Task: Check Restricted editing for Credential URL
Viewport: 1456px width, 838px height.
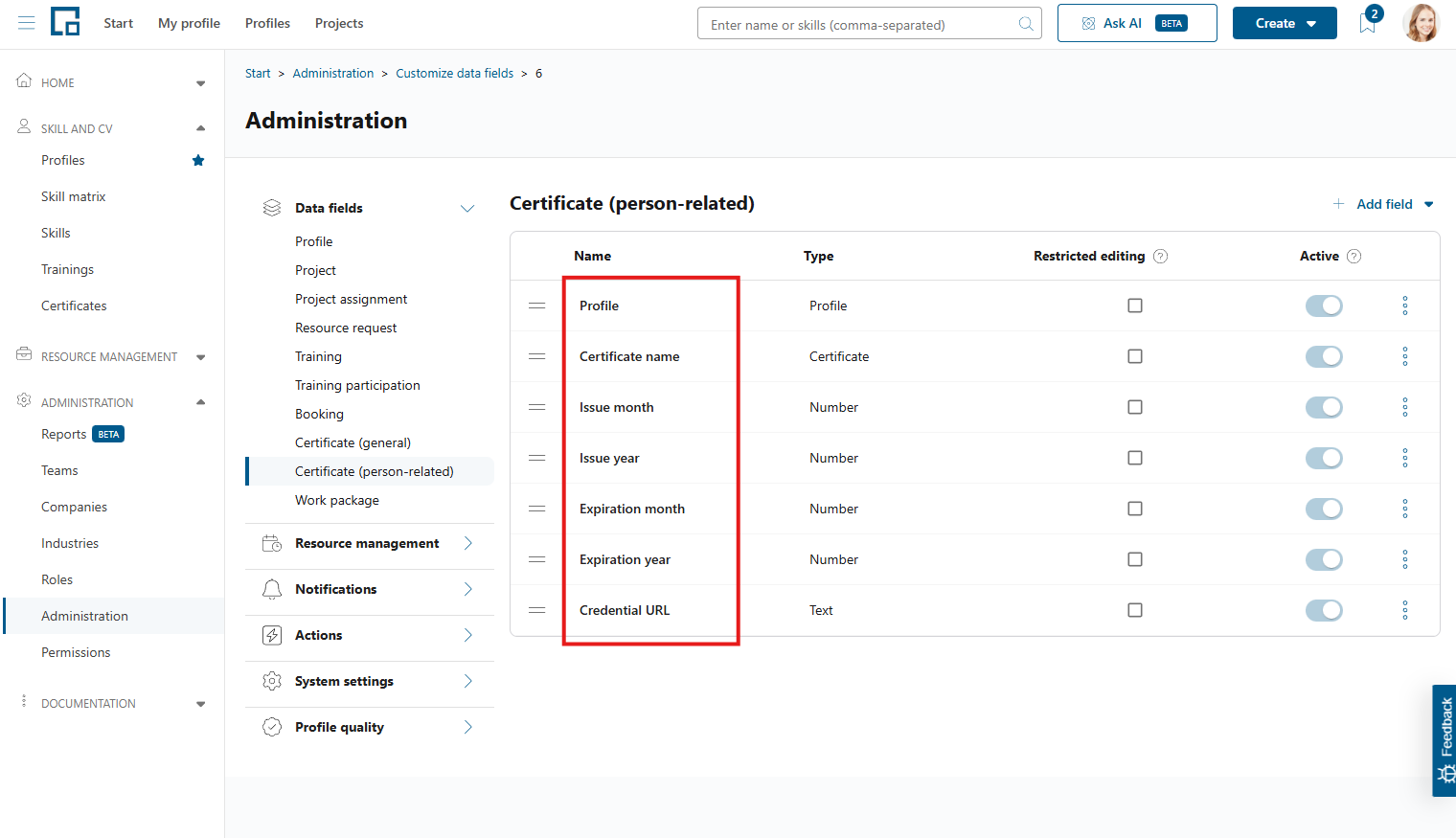Action: (x=1135, y=610)
